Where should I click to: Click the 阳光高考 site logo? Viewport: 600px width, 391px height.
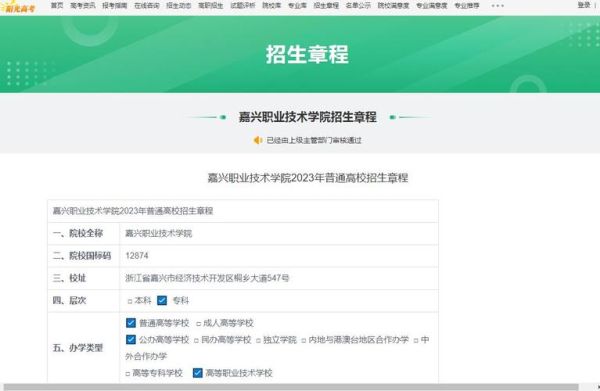[x=18, y=7]
